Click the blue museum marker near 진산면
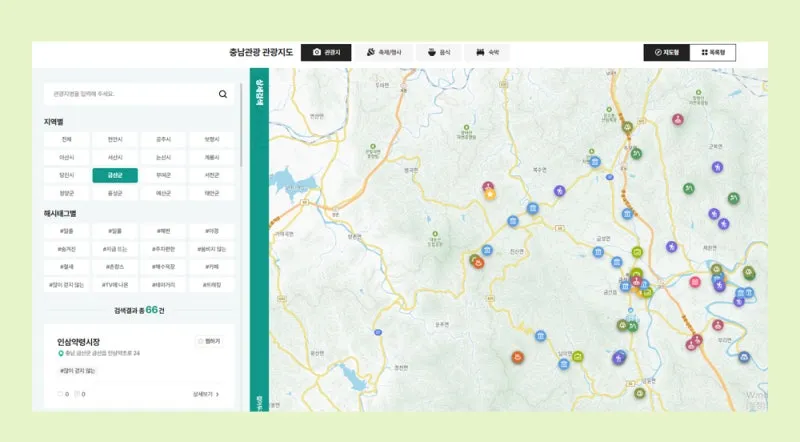 (x=487, y=250)
